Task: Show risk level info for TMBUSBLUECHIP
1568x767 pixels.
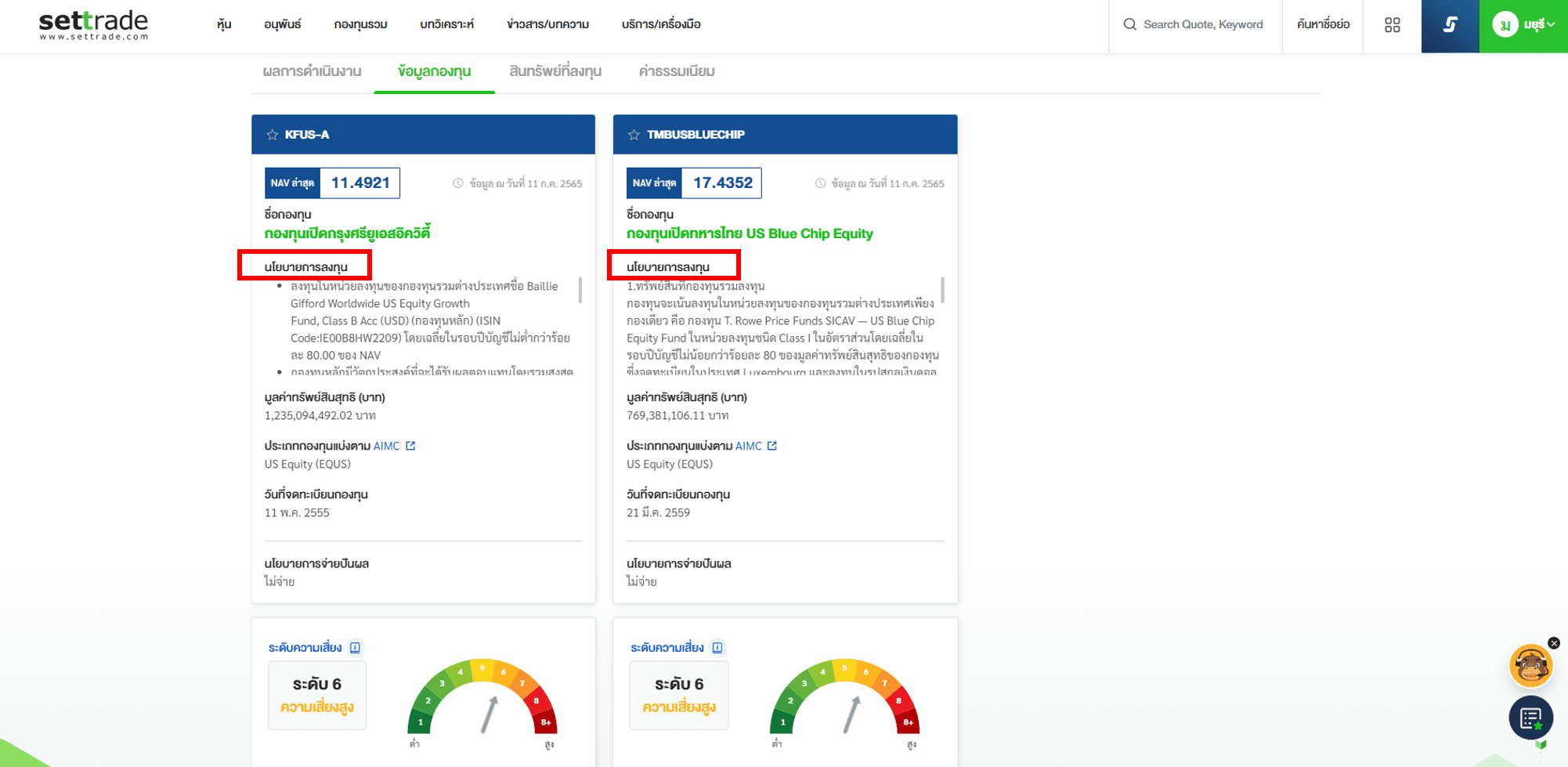Action: [x=717, y=648]
